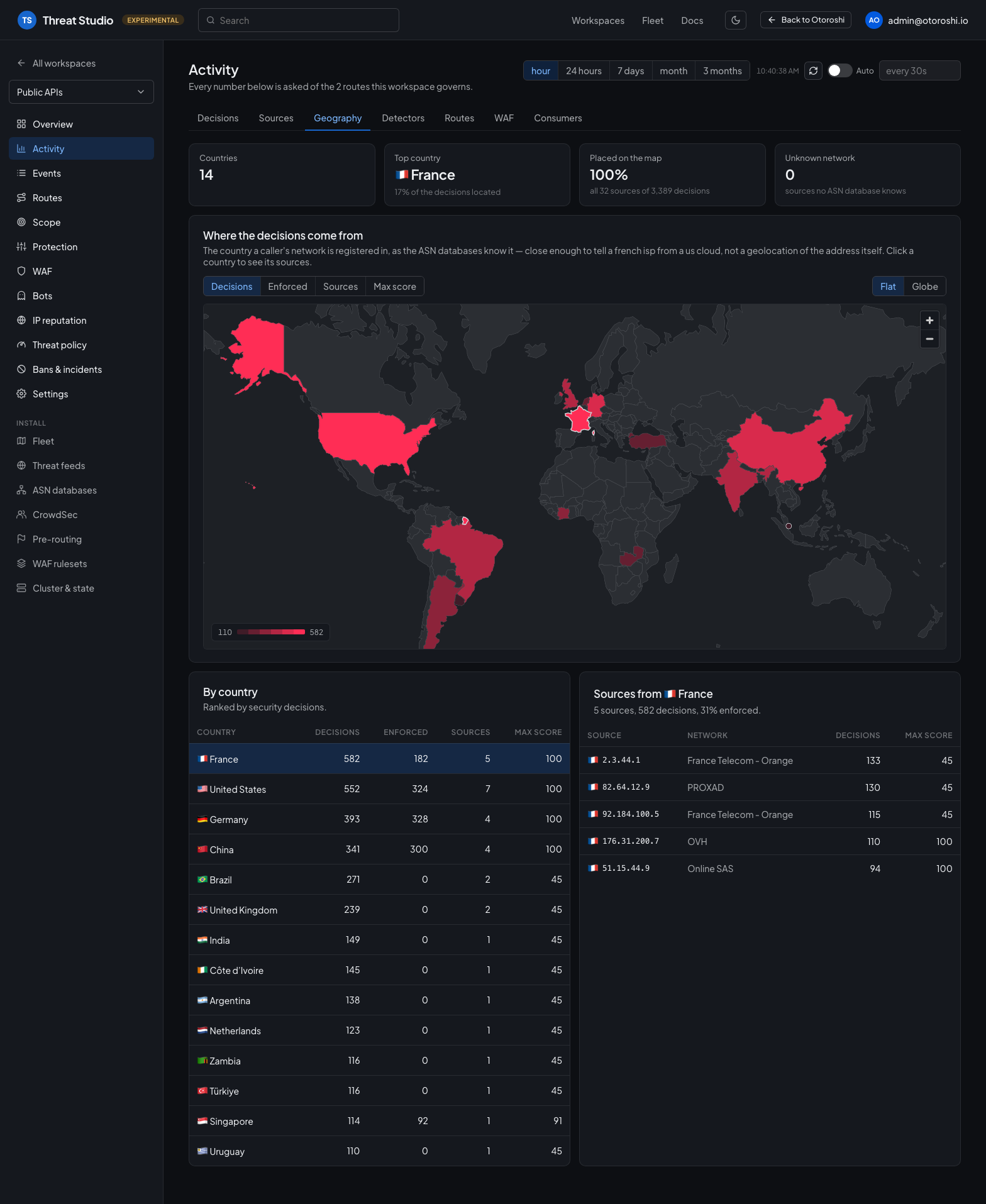
Task: Open the every 30s interval dropdown
Action: point(919,70)
